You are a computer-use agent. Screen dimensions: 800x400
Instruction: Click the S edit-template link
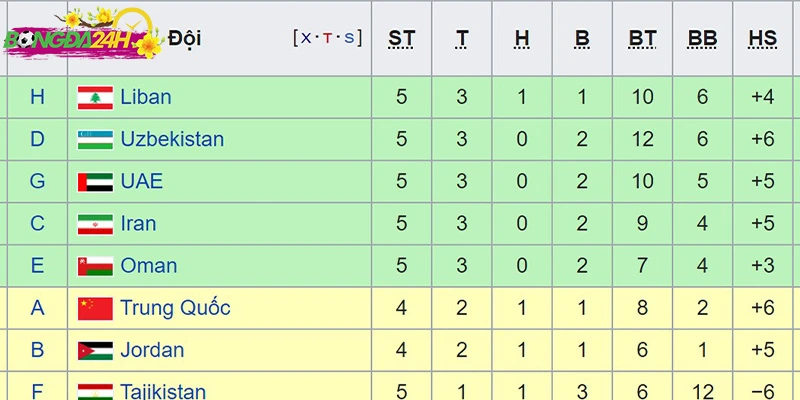tap(349, 38)
